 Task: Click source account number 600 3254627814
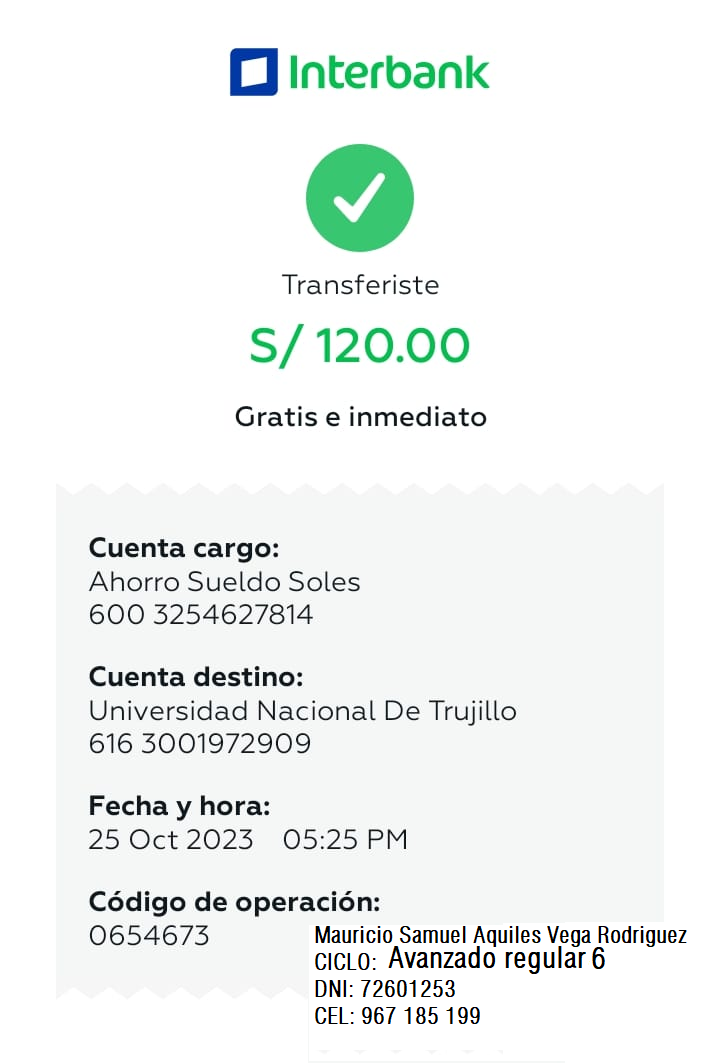[201, 615]
